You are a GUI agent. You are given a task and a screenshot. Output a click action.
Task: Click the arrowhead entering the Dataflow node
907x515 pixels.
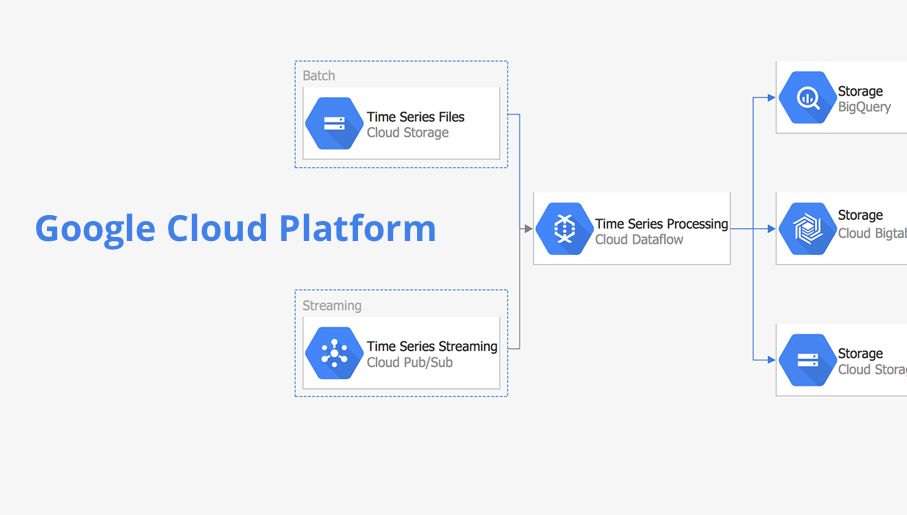coord(528,229)
